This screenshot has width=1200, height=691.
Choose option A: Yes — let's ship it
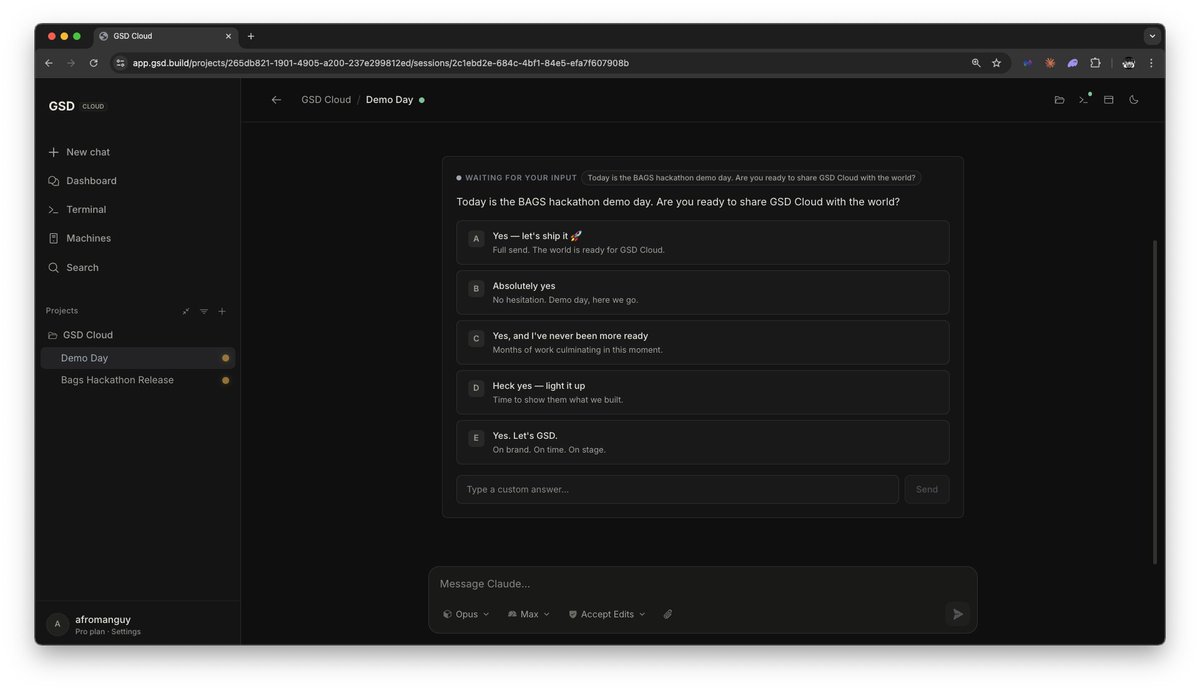click(x=703, y=243)
